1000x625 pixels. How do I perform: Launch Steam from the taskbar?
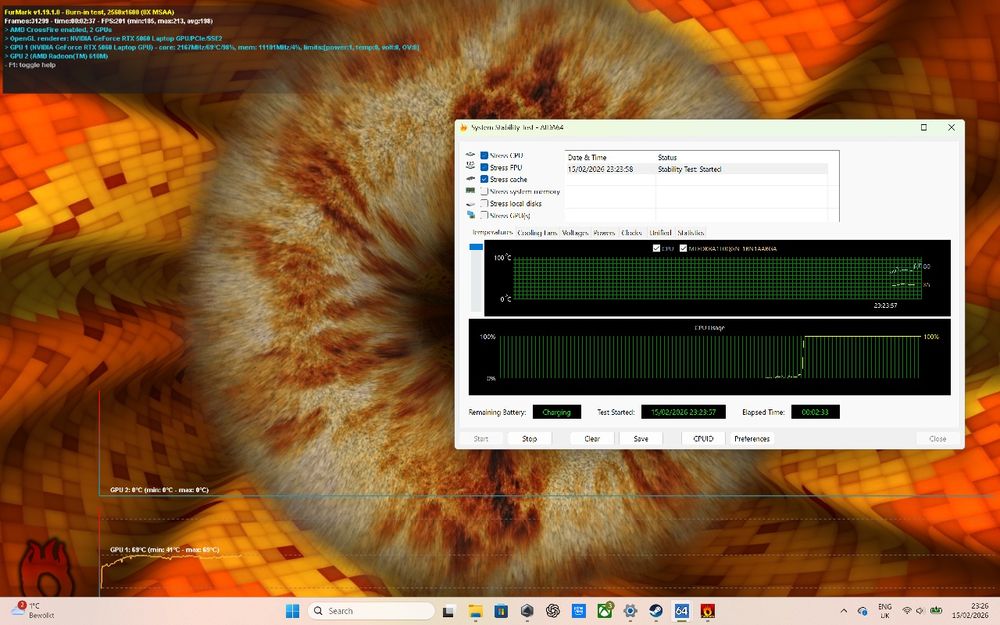[x=656, y=610]
